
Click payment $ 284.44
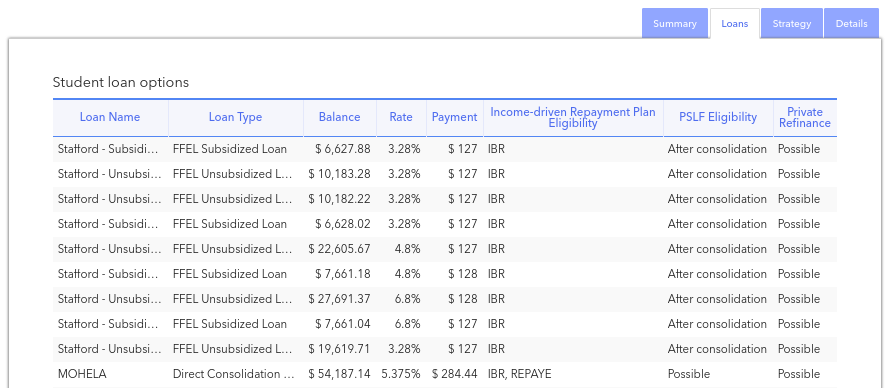coord(455,374)
